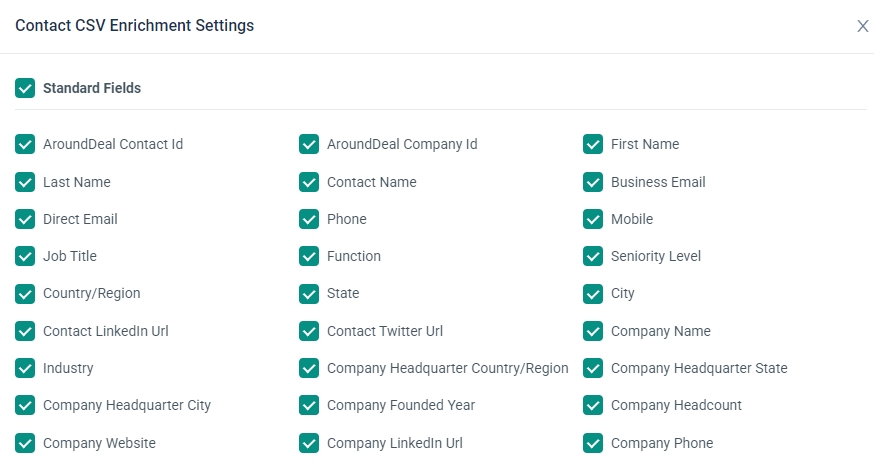874x470 pixels.
Task: Close the Contact CSV Enrichment Settings dialog
Action: pyautogui.click(x=862, y=26)
